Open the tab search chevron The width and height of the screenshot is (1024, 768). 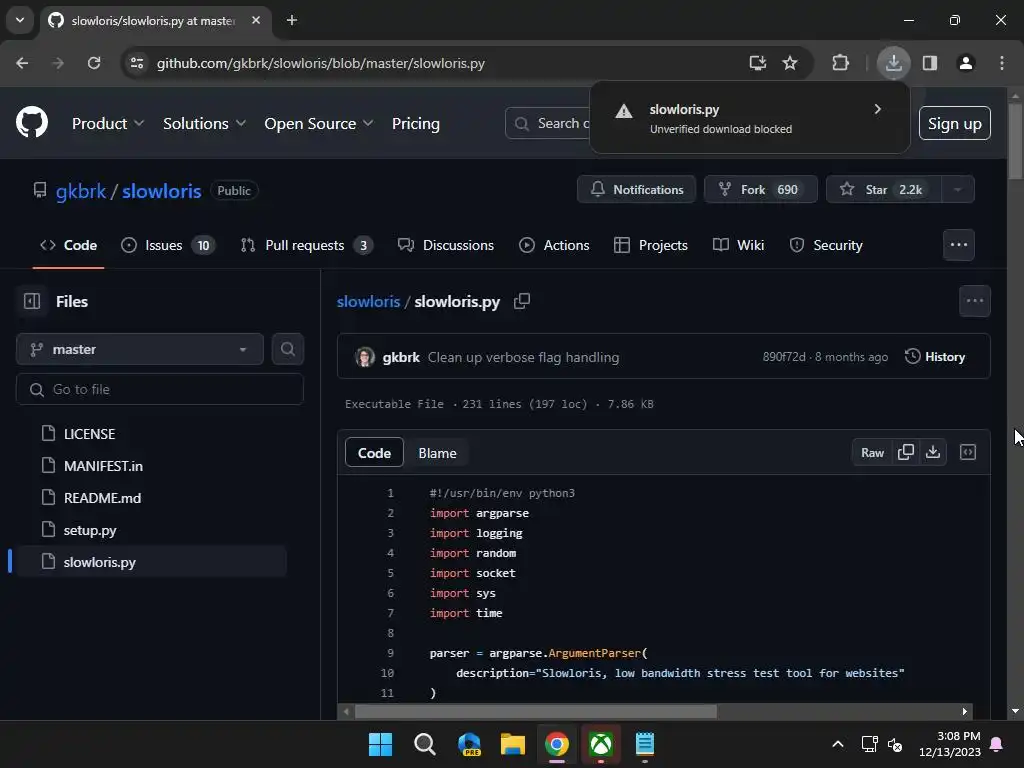click(x=20, y=20)
